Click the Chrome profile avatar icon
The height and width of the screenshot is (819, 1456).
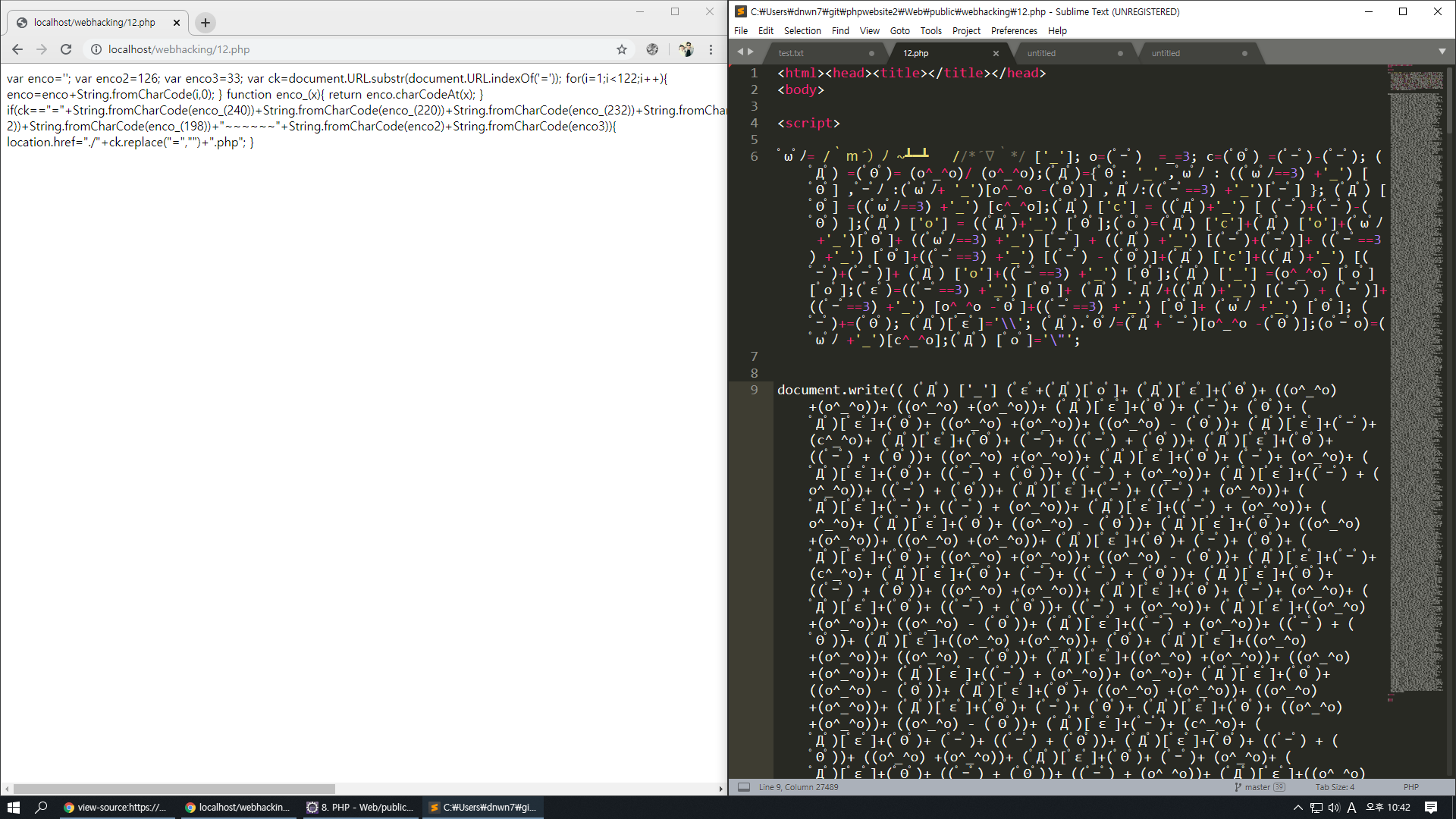coord(686,49)
